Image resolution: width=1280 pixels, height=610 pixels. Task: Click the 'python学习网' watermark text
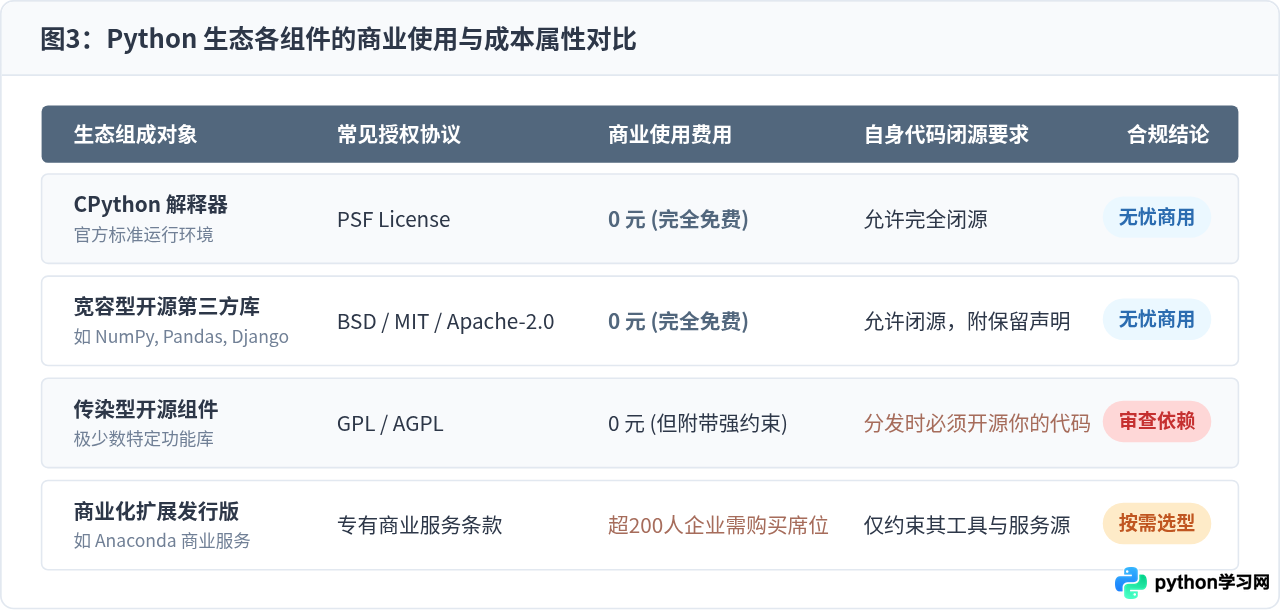pyautogui.click(x=1211, y=583)
